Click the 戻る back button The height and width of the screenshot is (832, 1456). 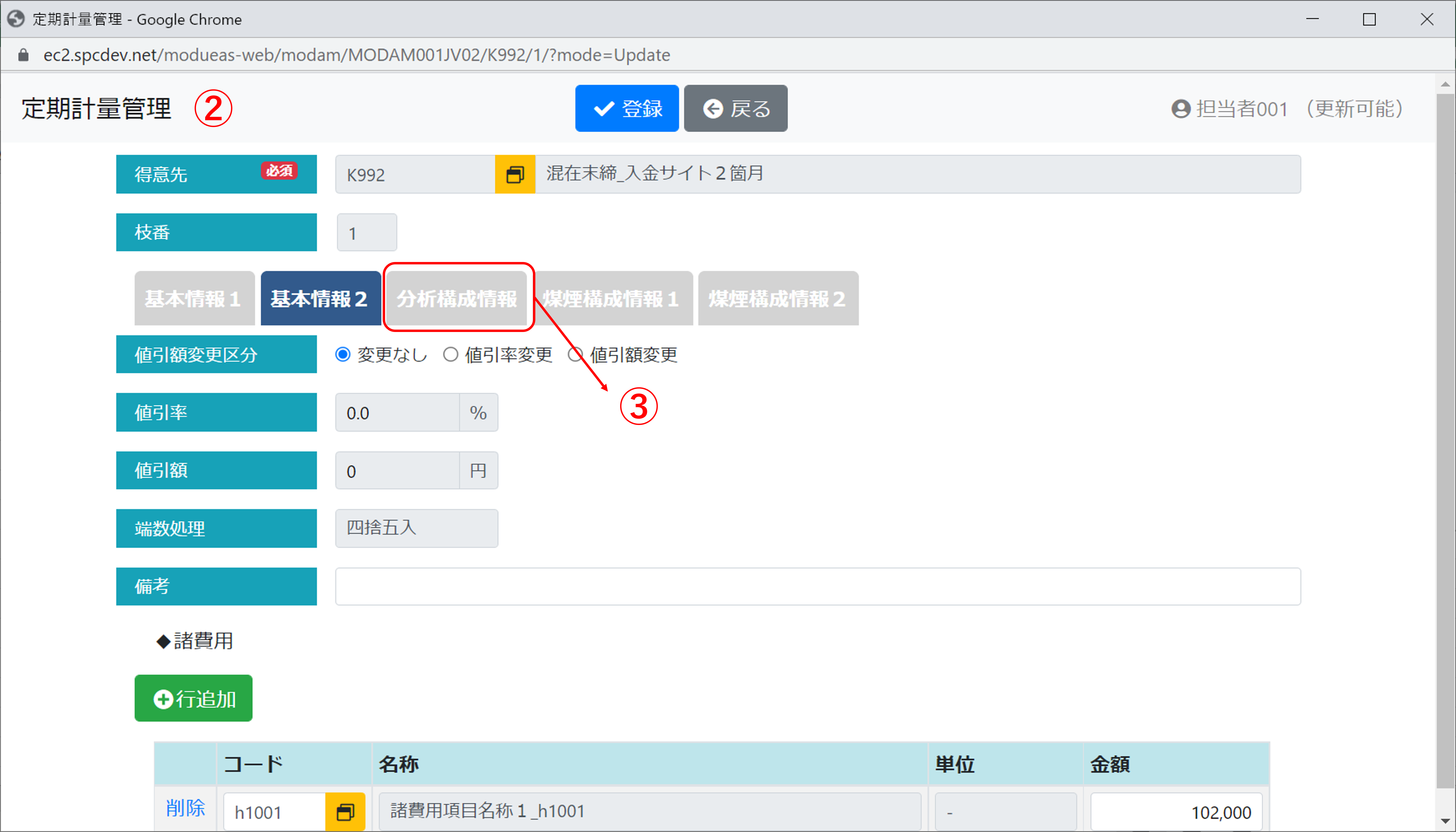coord(736,109)
